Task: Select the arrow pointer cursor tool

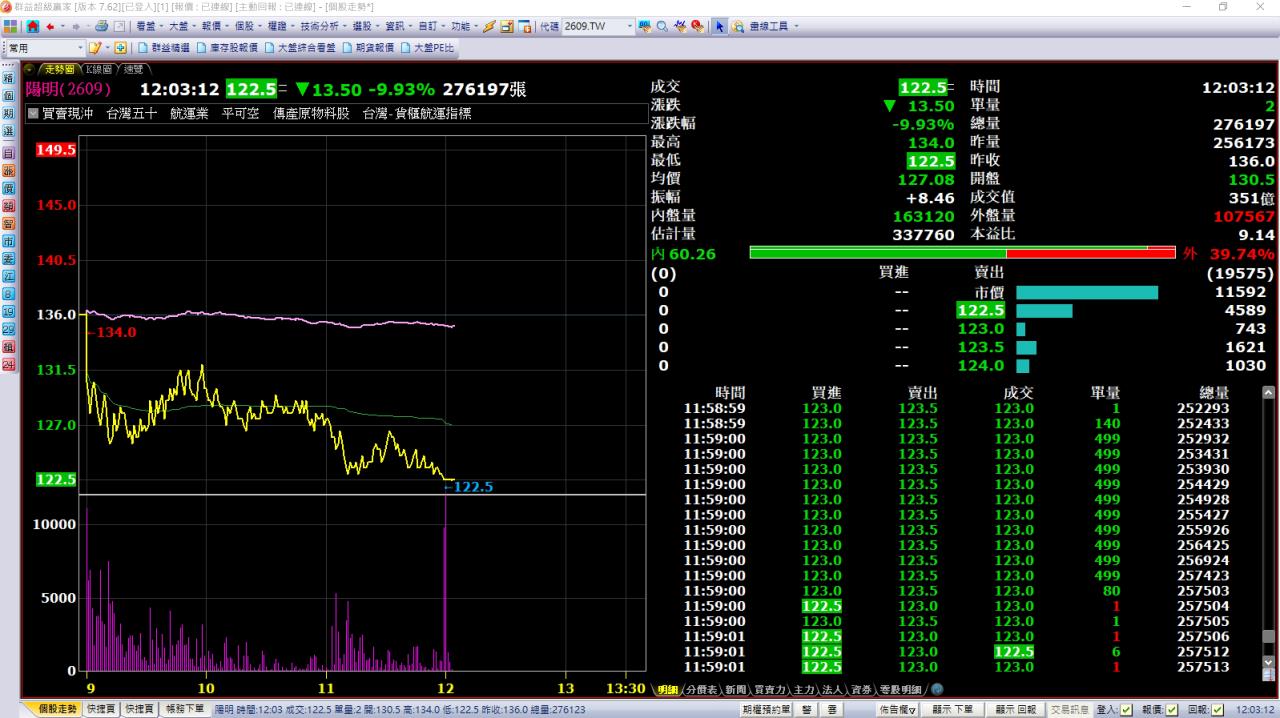Action: point(719,26)
